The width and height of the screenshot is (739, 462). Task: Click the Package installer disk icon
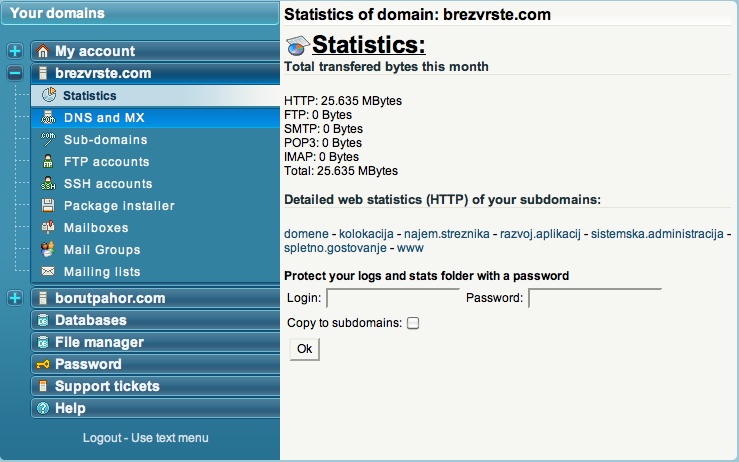(x=47, y=206)
